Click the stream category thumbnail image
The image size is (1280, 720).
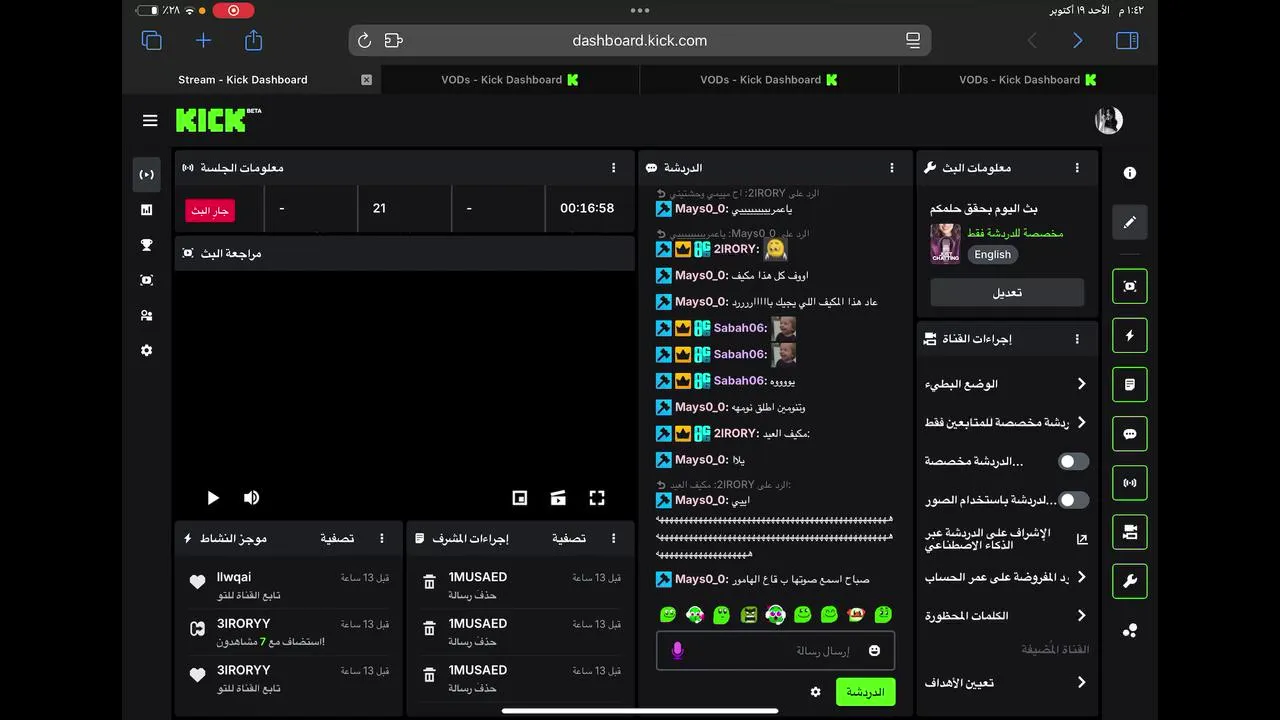(945, 244)
